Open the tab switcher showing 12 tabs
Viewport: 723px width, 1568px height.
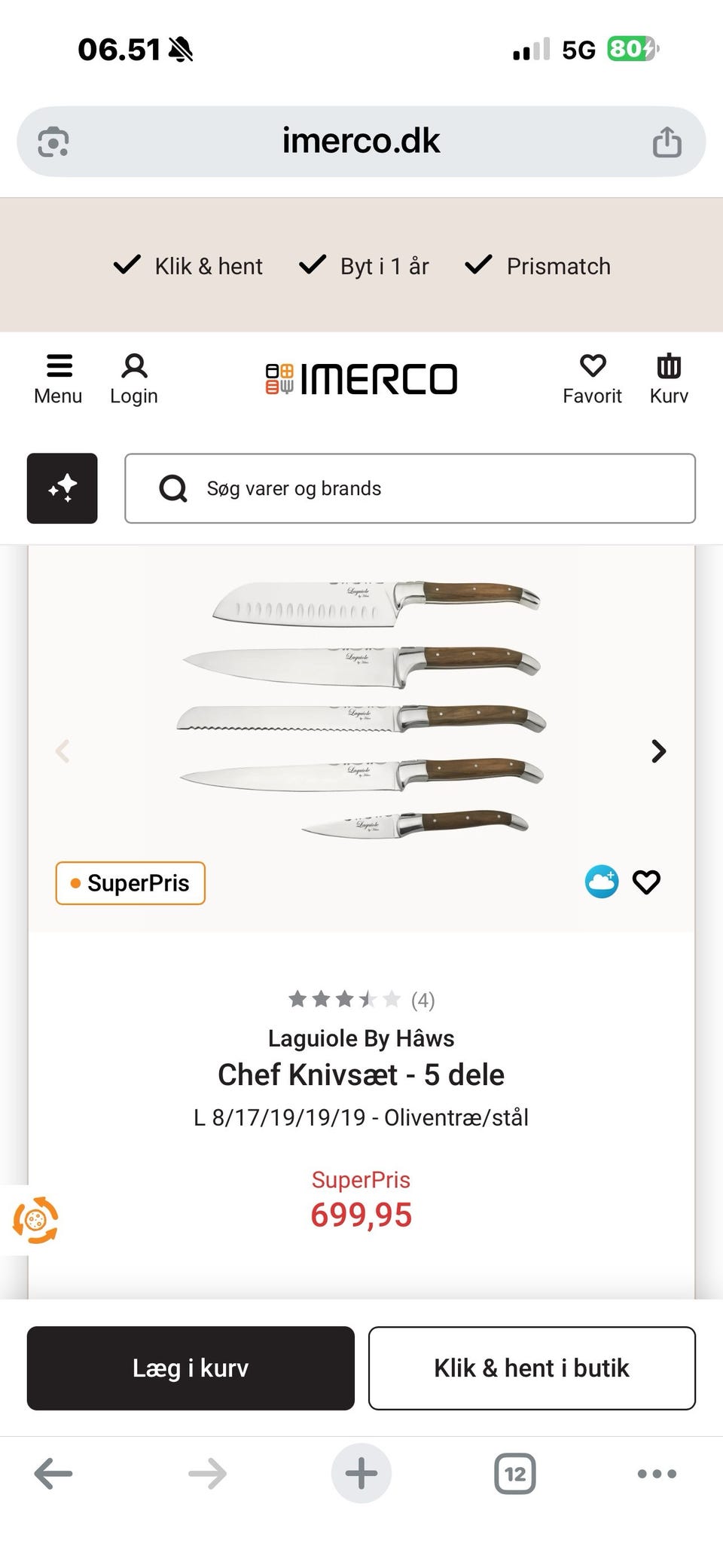[515, 1474]
